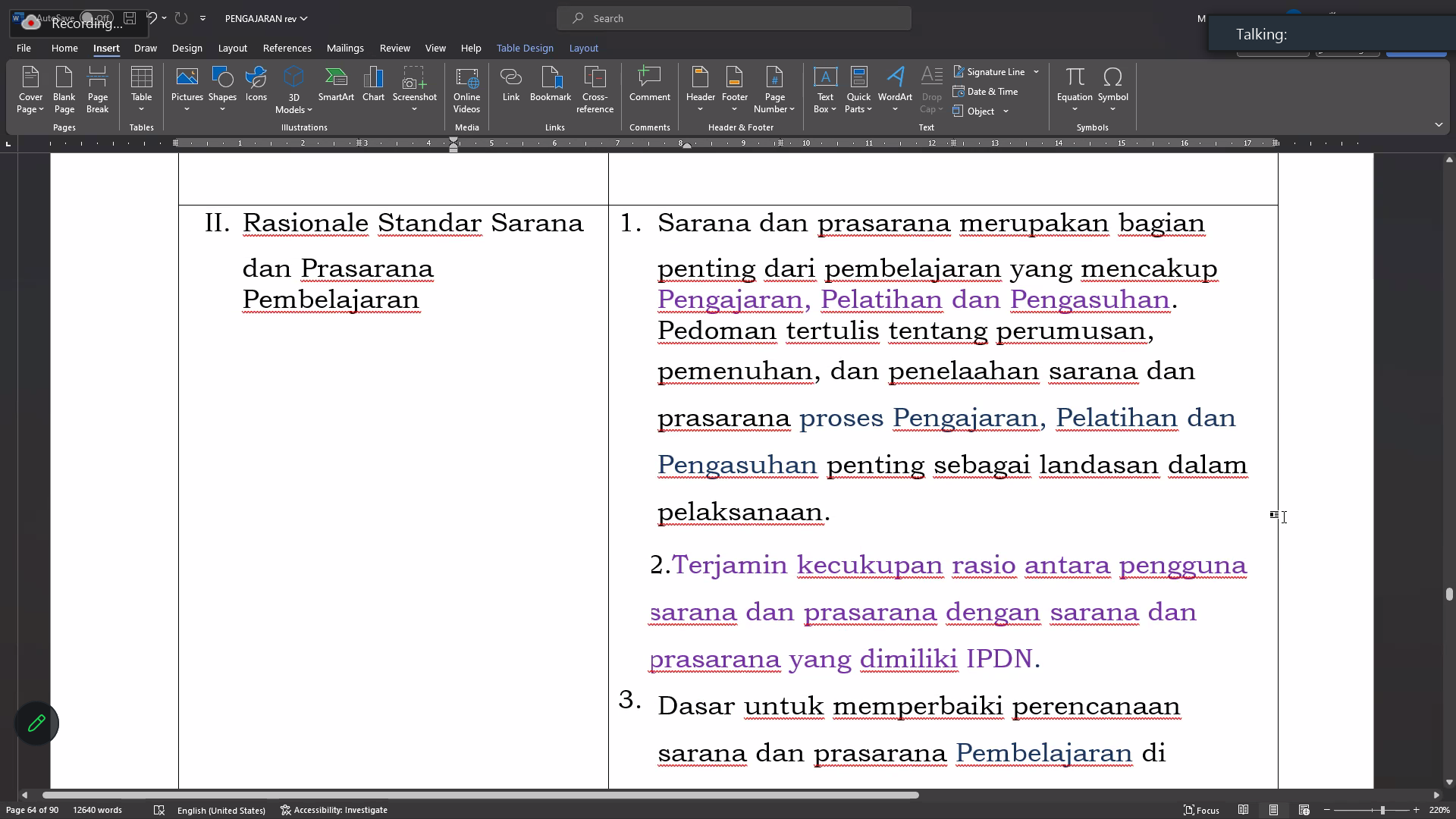This screenshot has width=1456, height=819.
Task: Expand Signature Line dropdown arrow
Action: 1036,72
